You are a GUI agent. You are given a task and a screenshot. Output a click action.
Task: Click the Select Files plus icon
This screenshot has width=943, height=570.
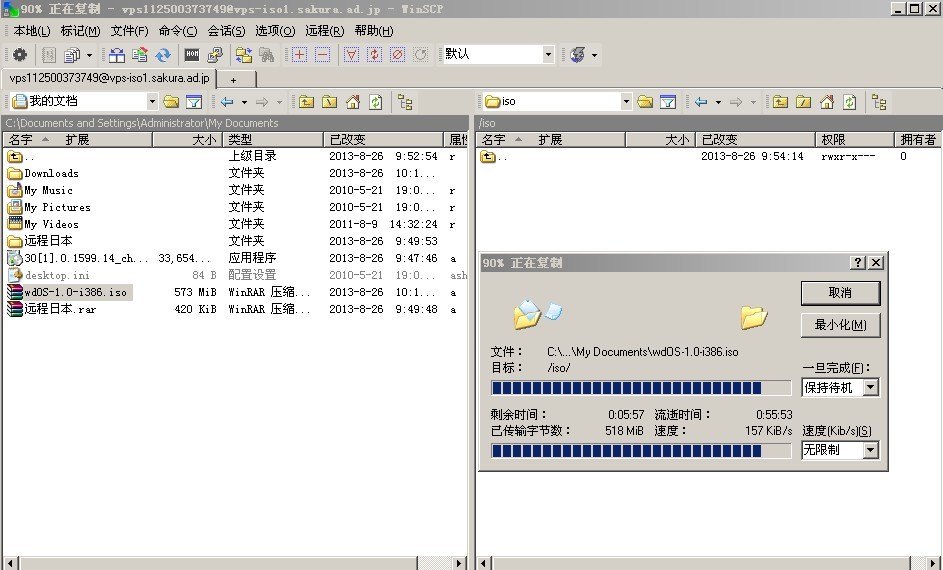coord(299,55)
